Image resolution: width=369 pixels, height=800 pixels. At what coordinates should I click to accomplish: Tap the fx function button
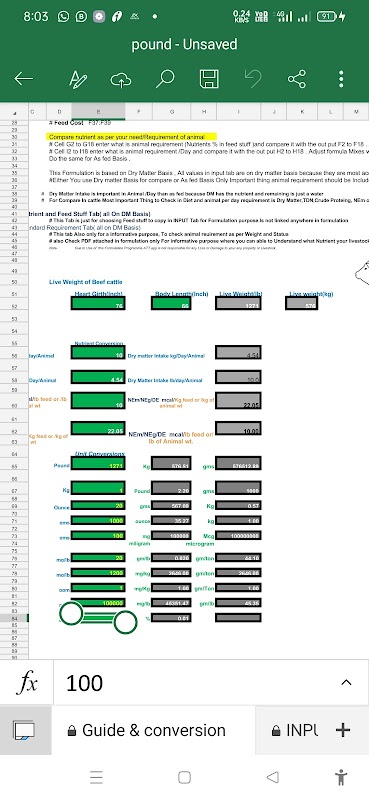(26, 683)
